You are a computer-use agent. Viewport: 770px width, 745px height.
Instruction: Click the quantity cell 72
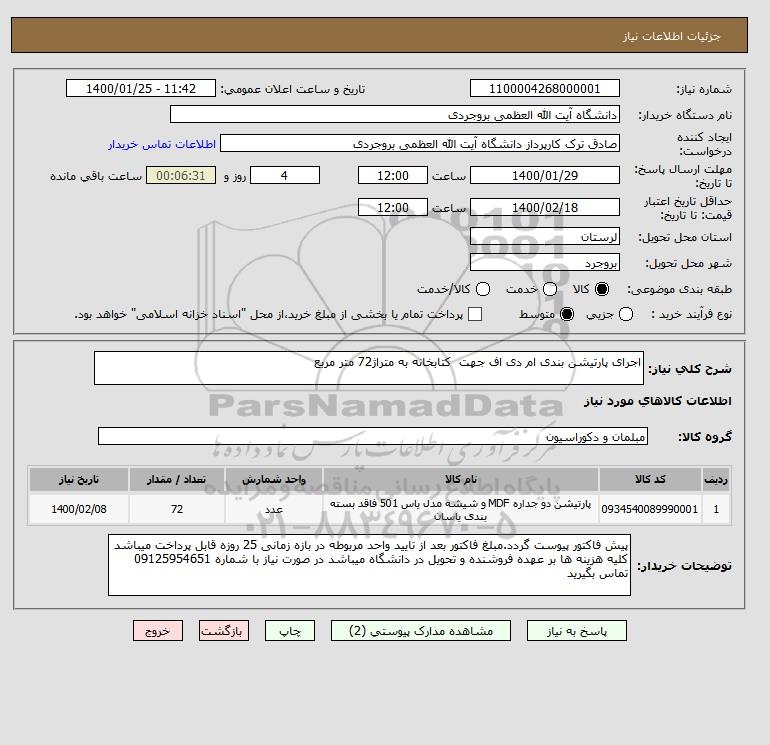(x=177, y=509)
